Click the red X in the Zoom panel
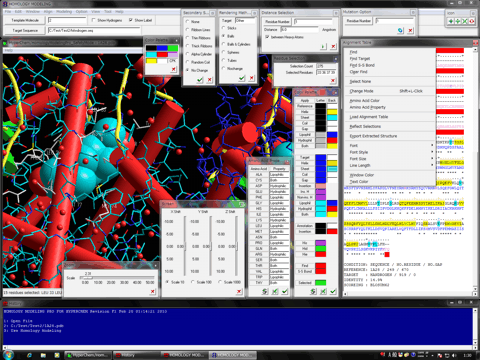The width and height of the screenshot is (480, 360). click(x=152, y=292)
